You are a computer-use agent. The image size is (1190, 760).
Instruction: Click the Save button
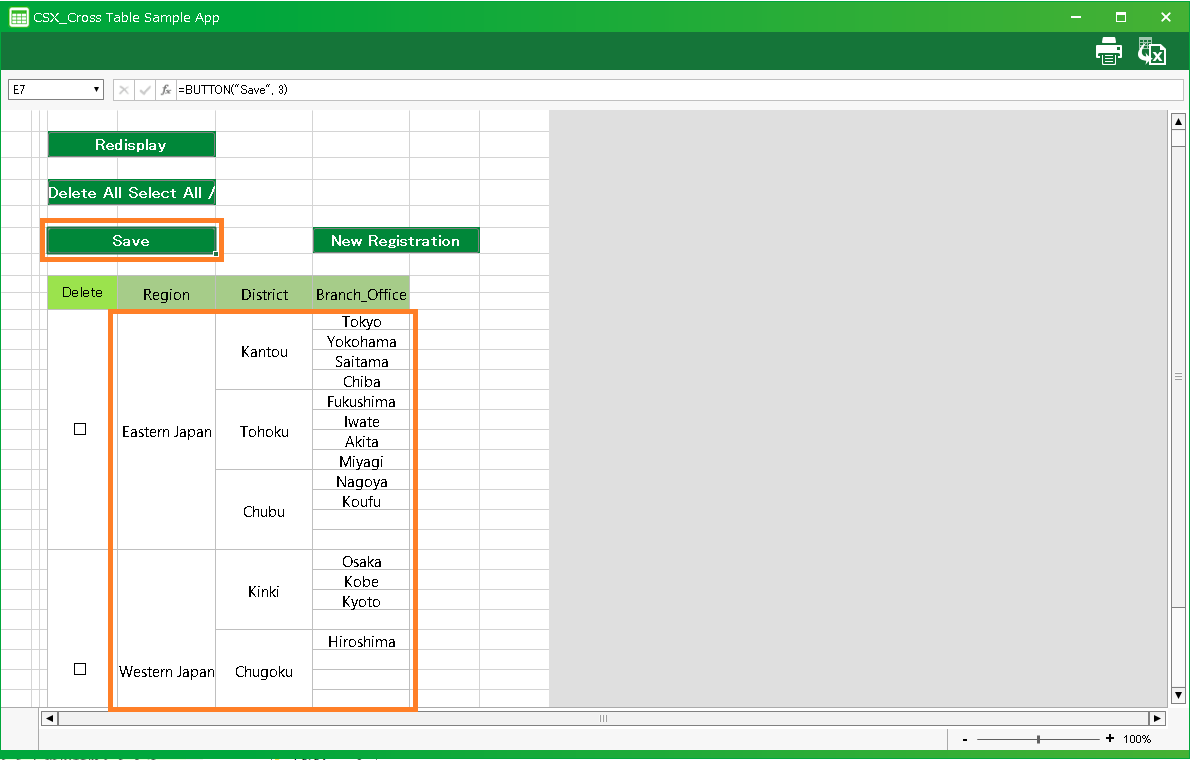[131, 241]
